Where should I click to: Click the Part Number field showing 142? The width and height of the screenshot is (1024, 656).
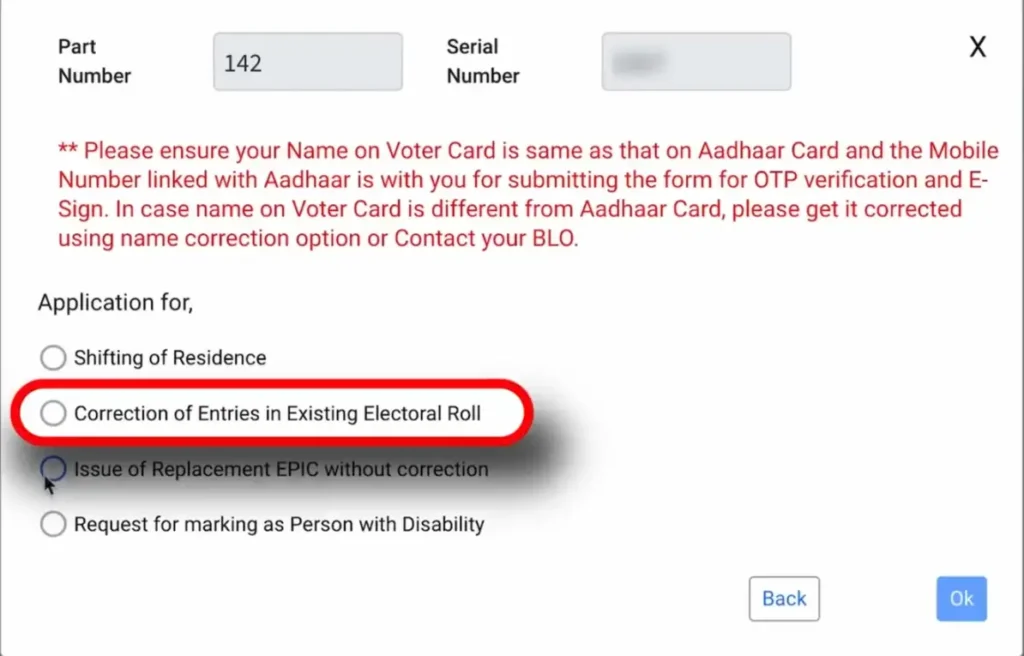tap(308, 62)
